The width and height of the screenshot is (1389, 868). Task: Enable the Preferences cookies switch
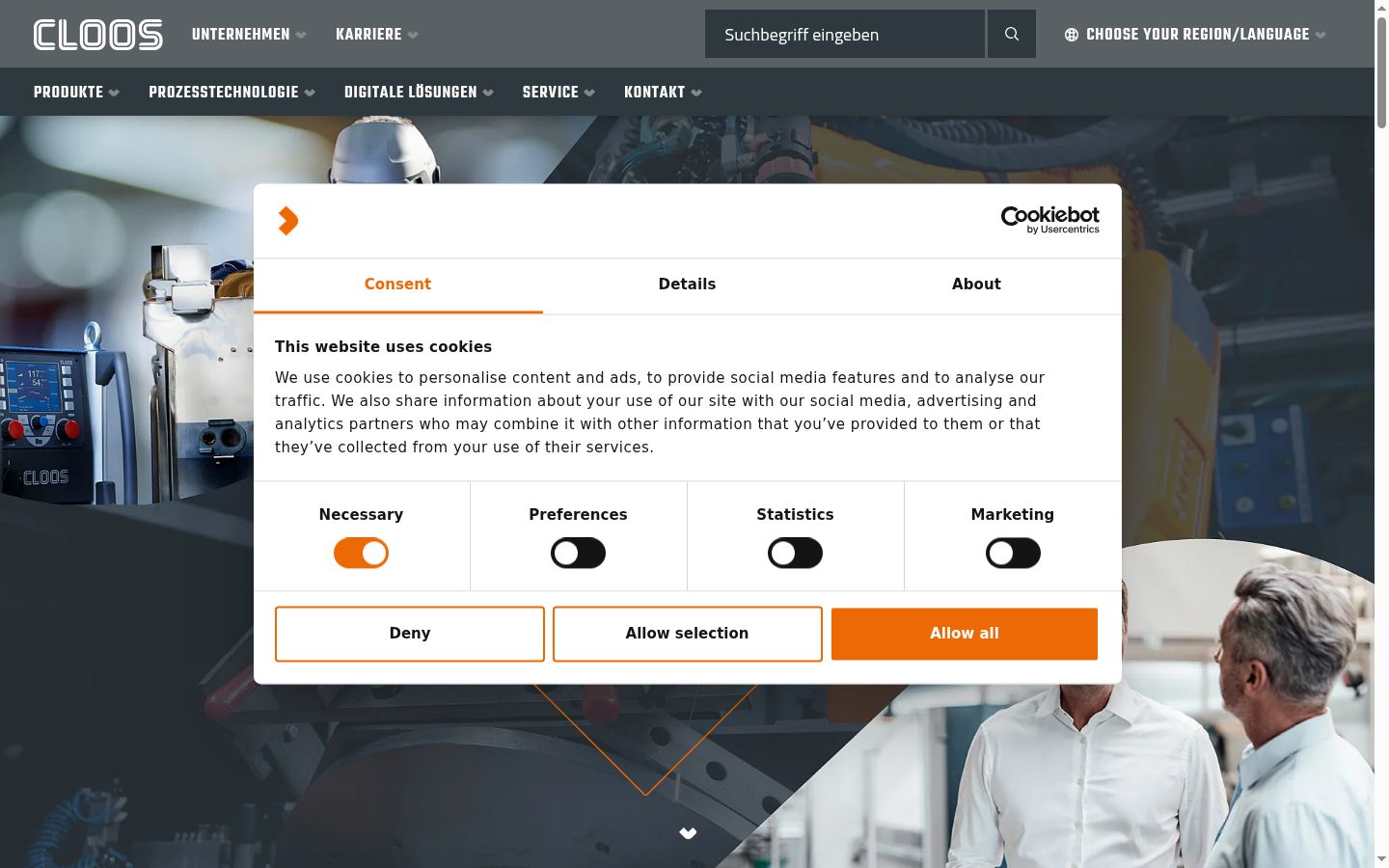(x=578, y=554)
